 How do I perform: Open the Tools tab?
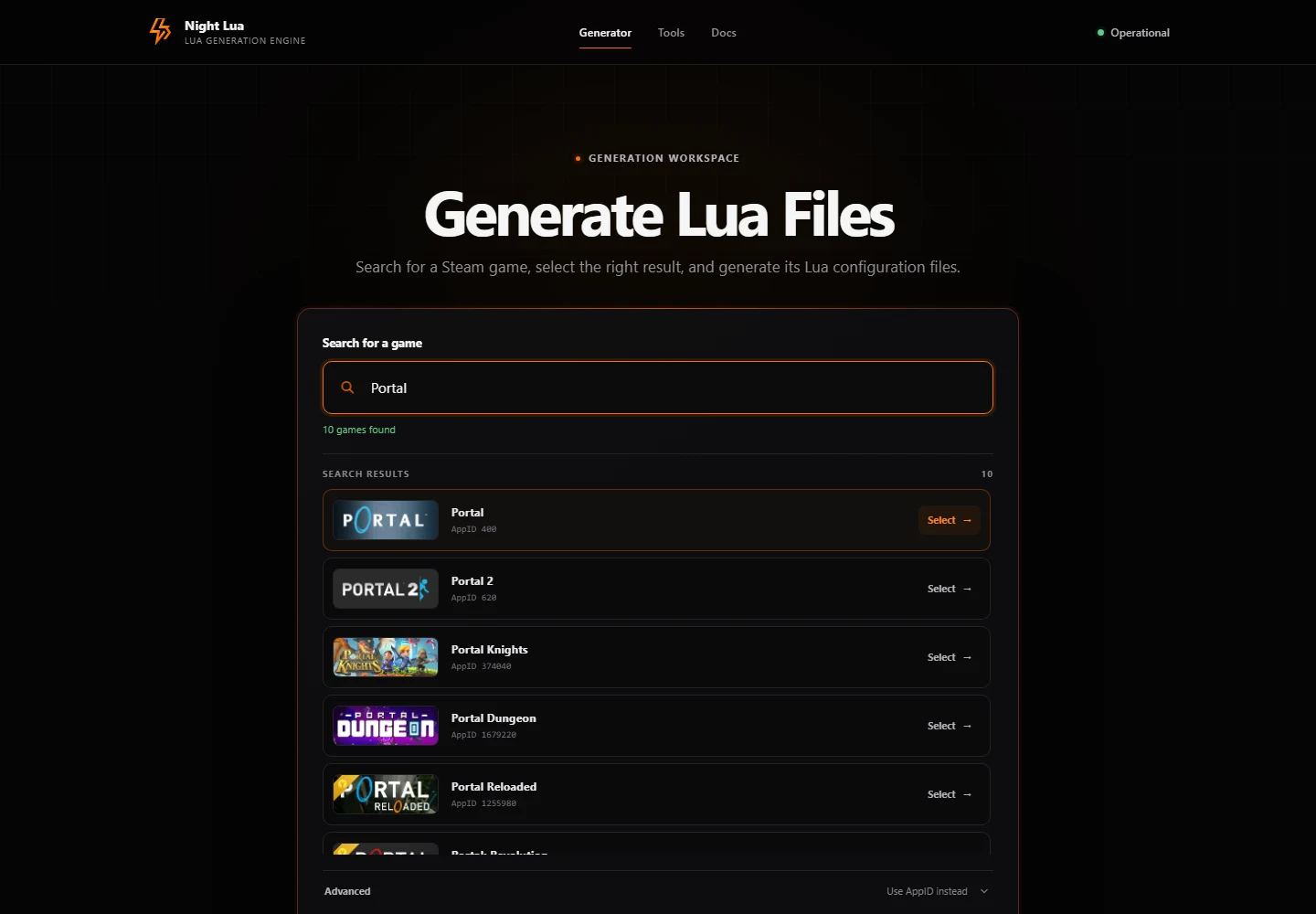(671, 33)
